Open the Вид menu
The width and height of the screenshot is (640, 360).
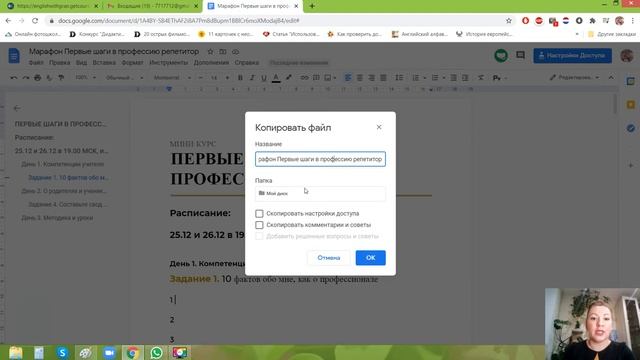point(81,63)
